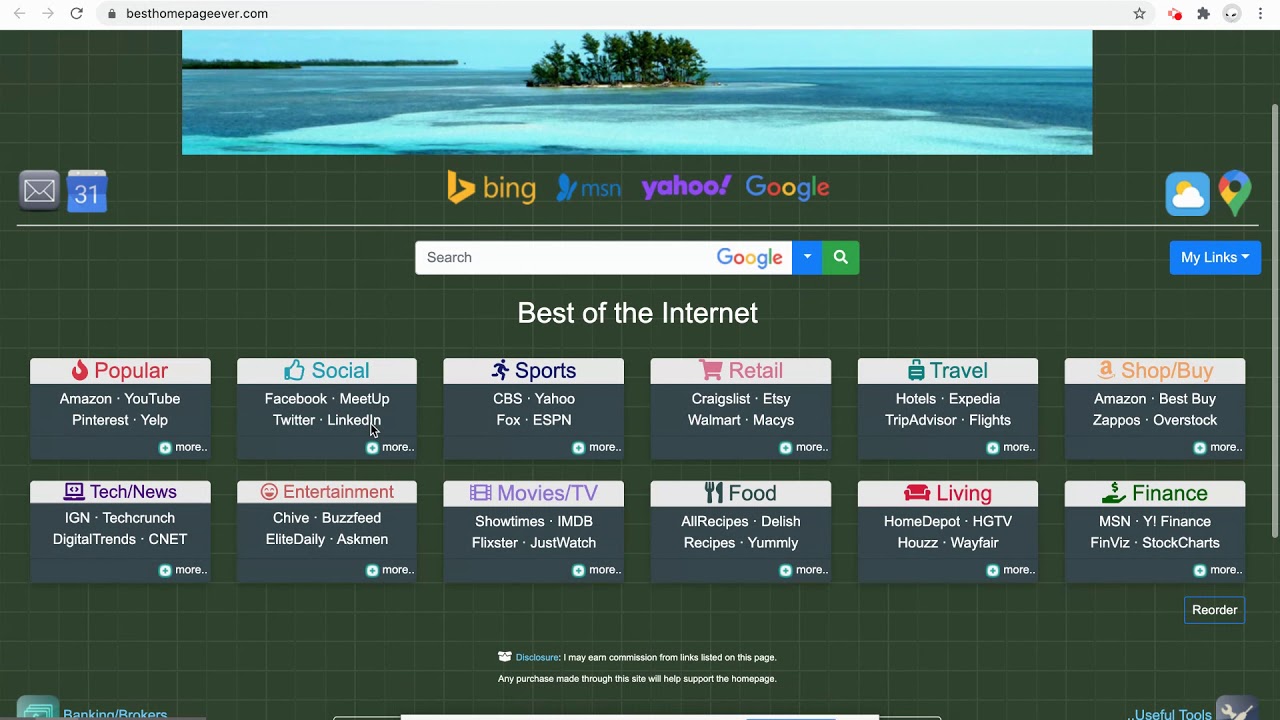Click the laptop icon on Tech/News

point(74,491)
